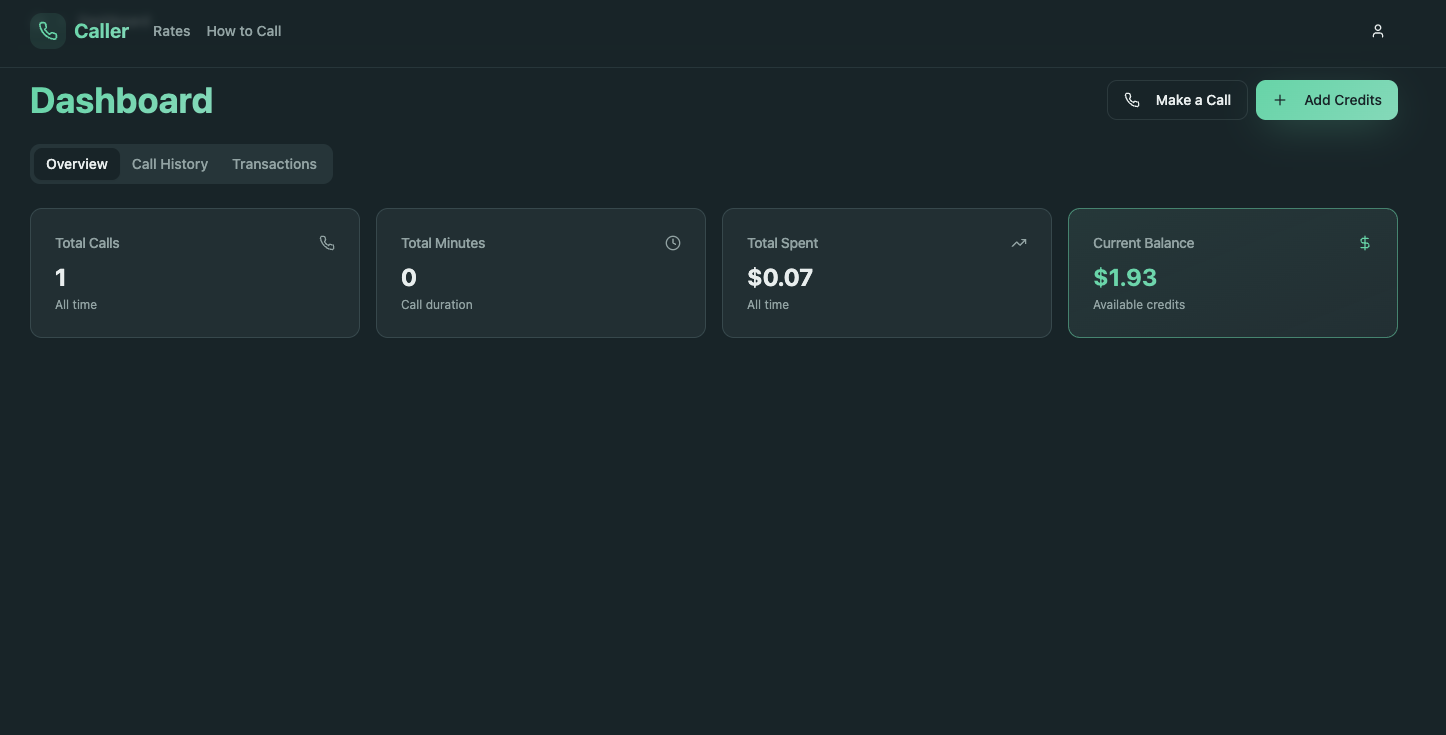
Task: Open the How to Call page
Action: coord(243,31)
